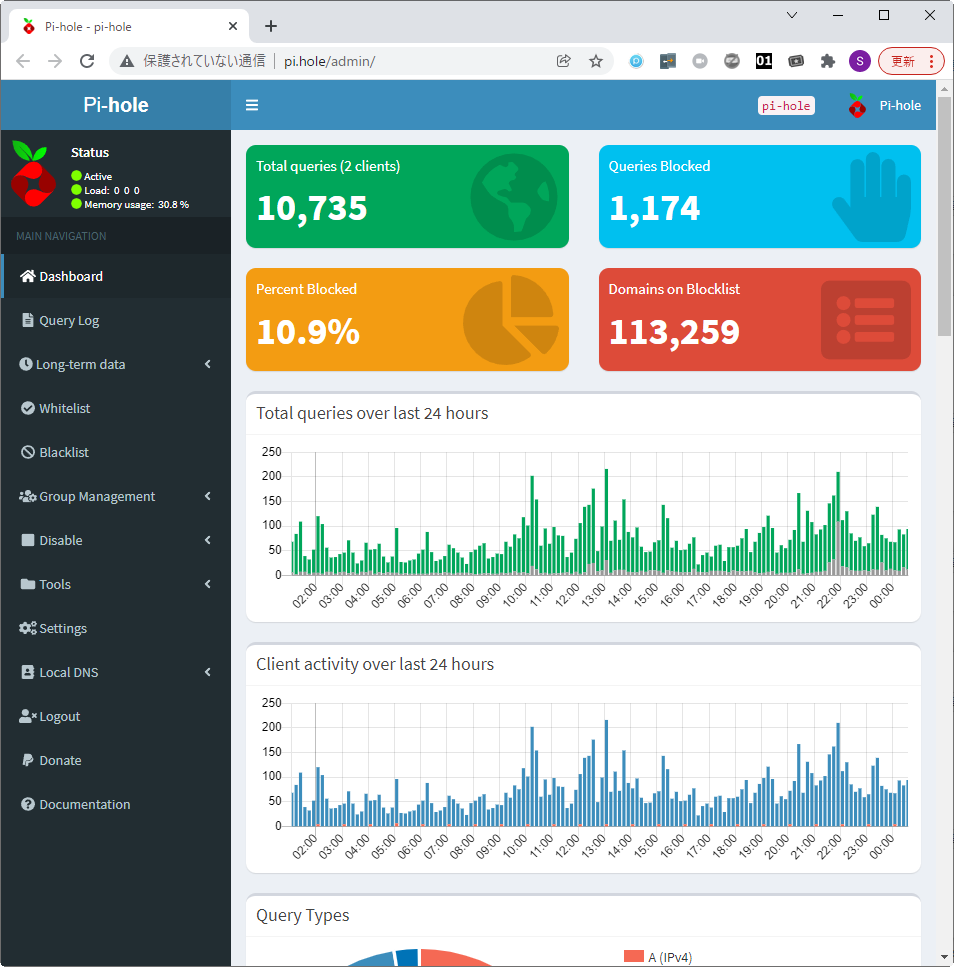Viewport: 954px width, 967px height.
Task: Click the Whitelist checkmark icon
Action: (x=28, y=408)
